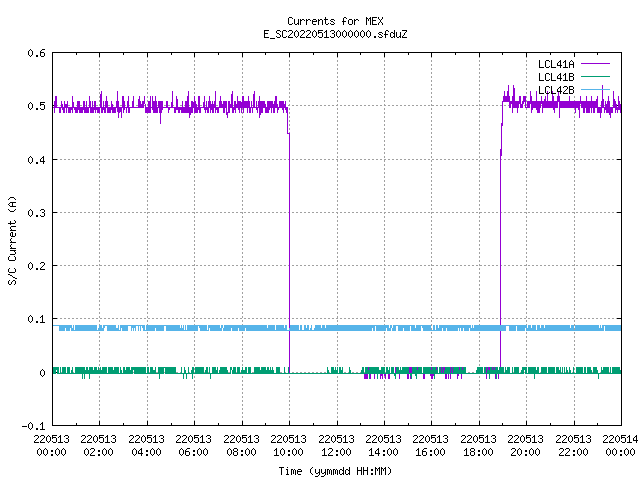Image resolution: width=640 pixels, height=480 pixels.
Task: Click the x-axis tick 220513 18:00
Action: click(x=478, y=445)
